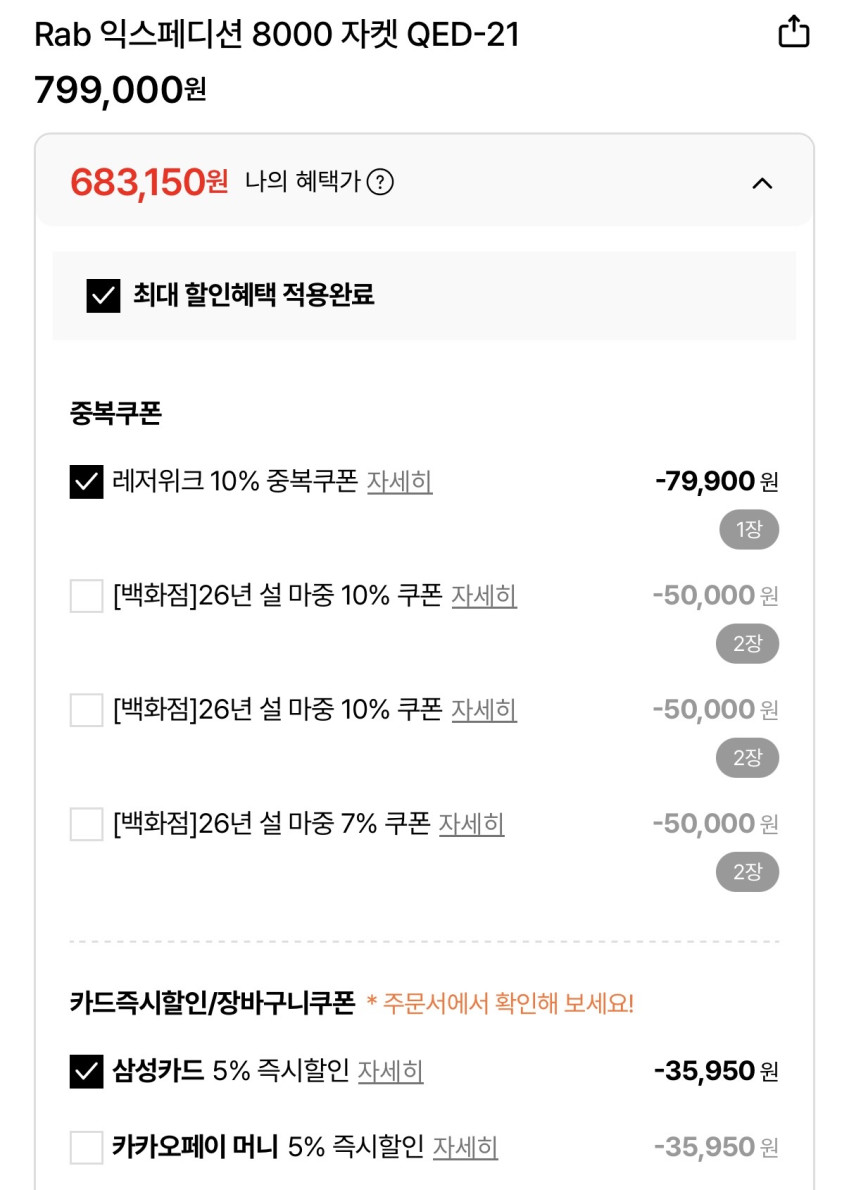Tap the 1장 coupon count badge

[748, 530]
